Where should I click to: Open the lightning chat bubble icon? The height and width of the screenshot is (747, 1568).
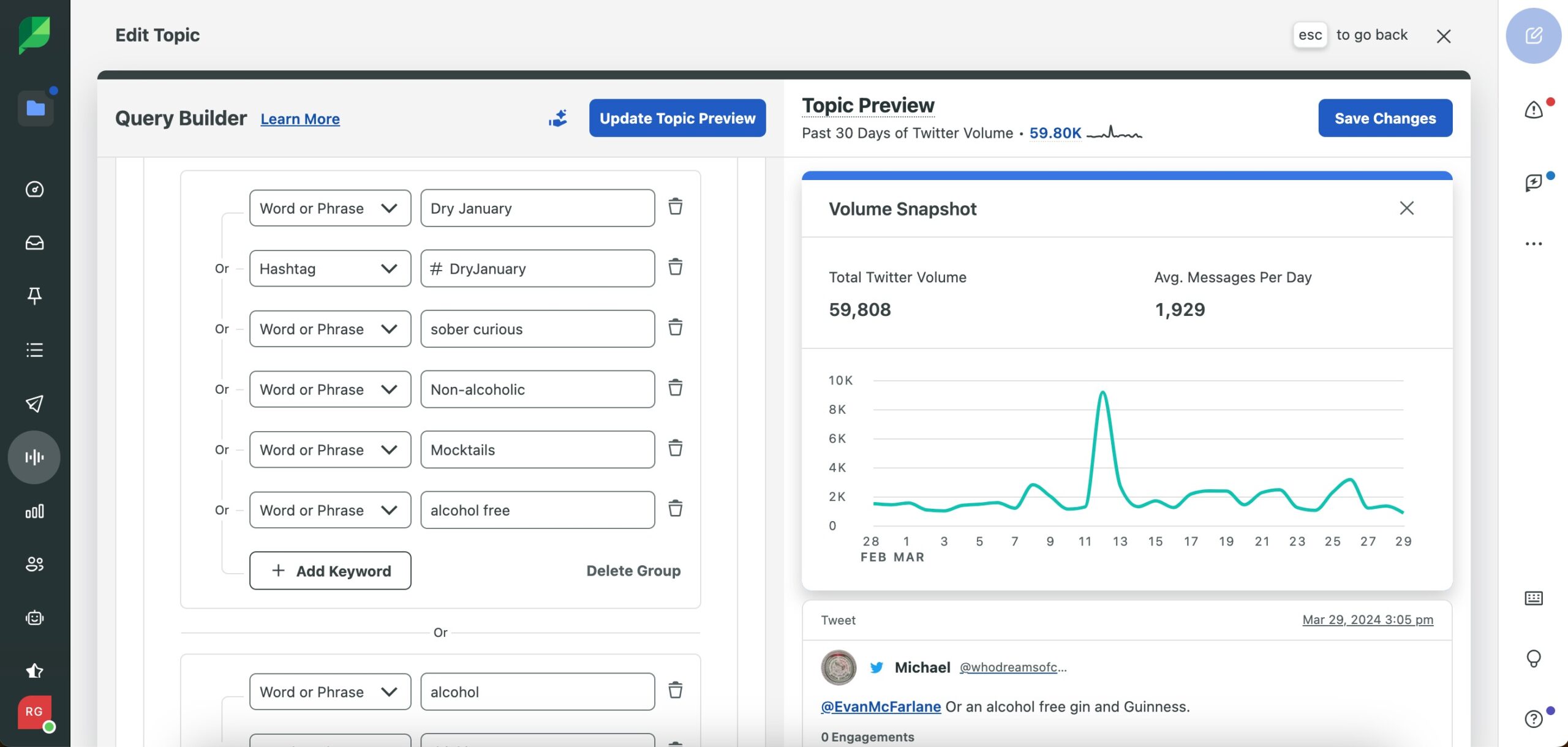pyautogui.click(x=1534, y=182)
